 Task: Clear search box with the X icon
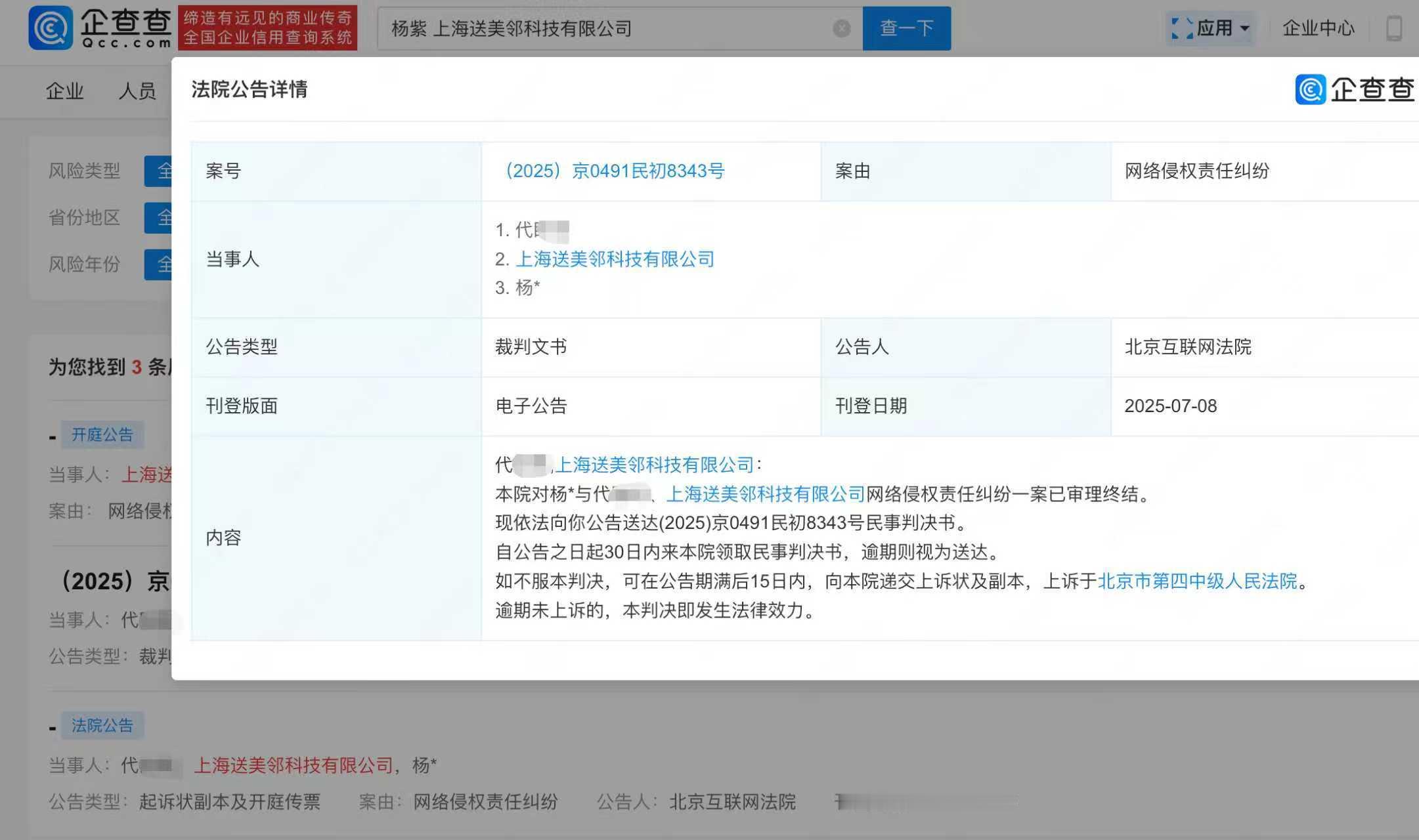841,28
